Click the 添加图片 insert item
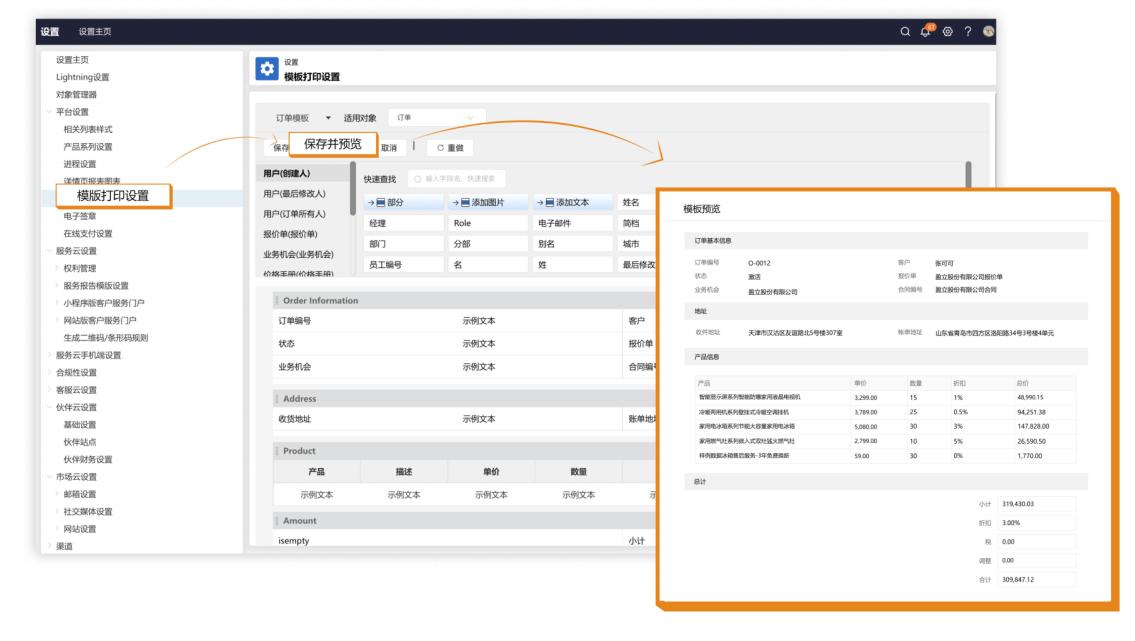 [487, 202]
